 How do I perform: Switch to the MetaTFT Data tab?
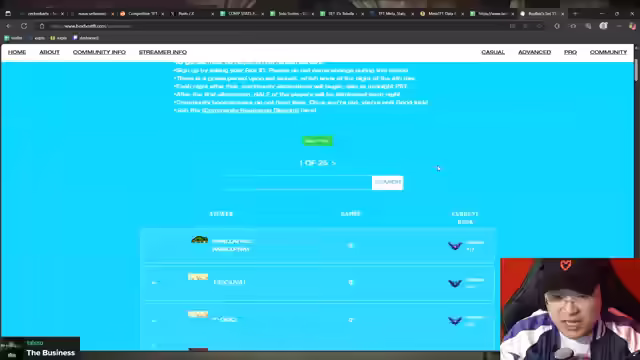[x=442, y=13]
